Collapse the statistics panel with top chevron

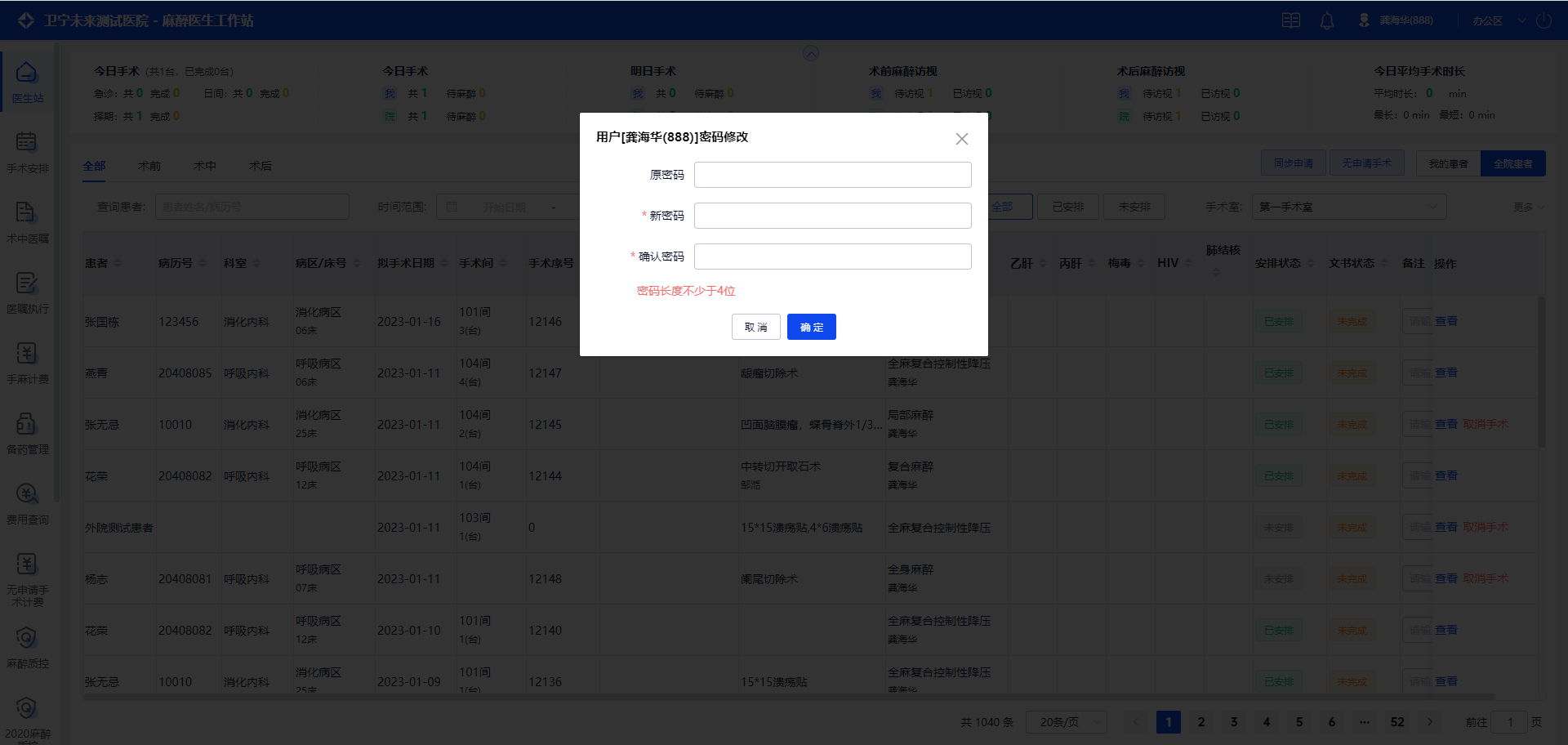coord(811,54)
